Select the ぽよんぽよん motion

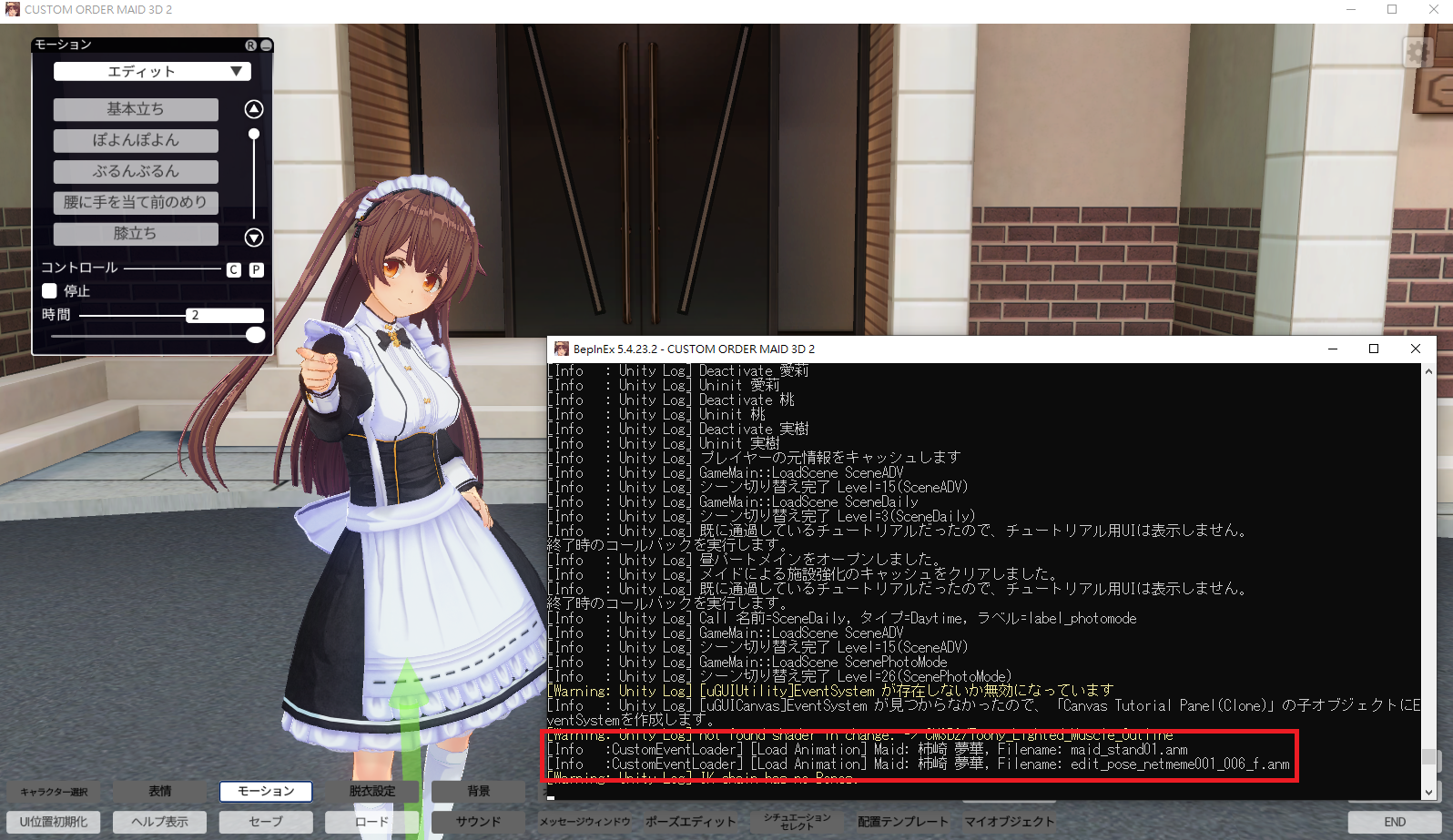pyautogui.click(x=136, y=140)
